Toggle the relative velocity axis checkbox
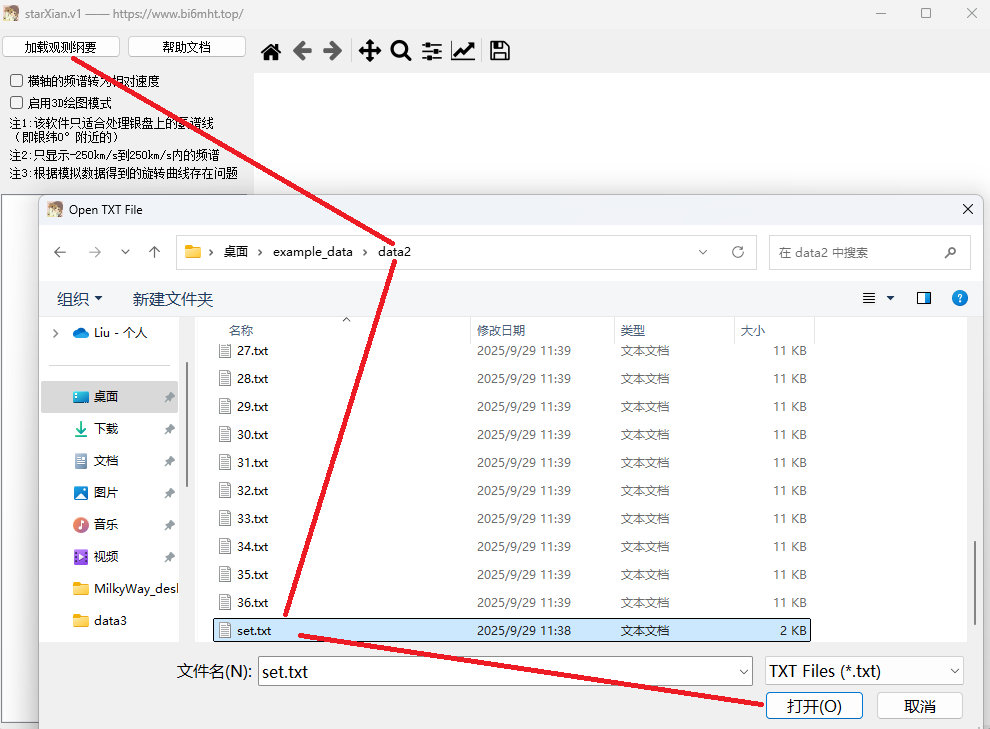This screenshot has height=729, width=990. pyautogui.click(x=17, y=81)
